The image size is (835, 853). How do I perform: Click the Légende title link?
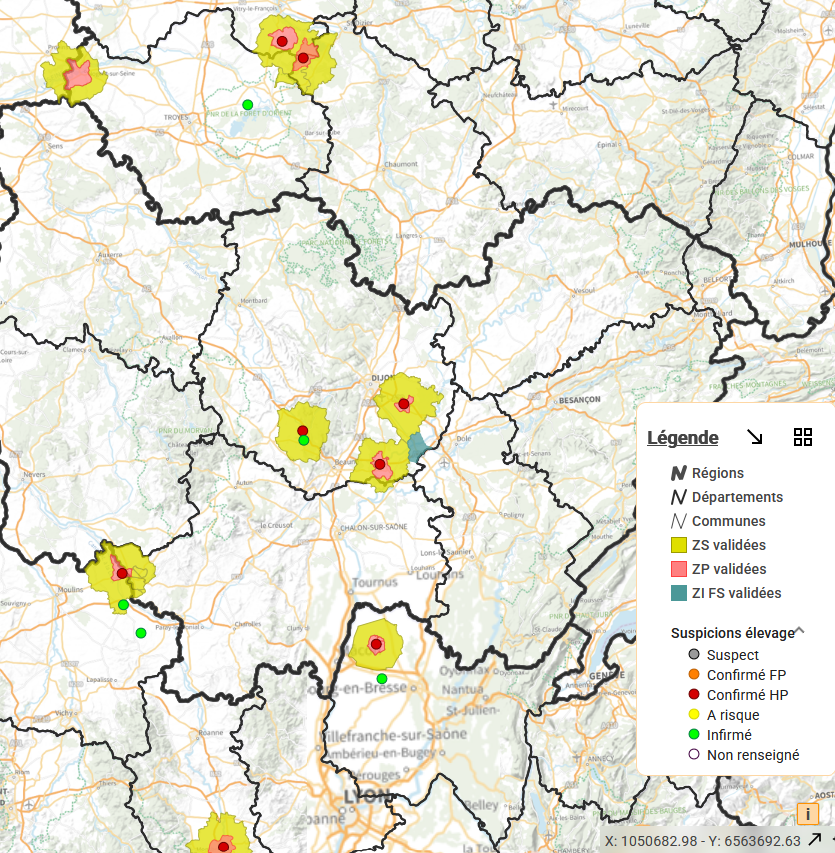[x=682, y=437]
